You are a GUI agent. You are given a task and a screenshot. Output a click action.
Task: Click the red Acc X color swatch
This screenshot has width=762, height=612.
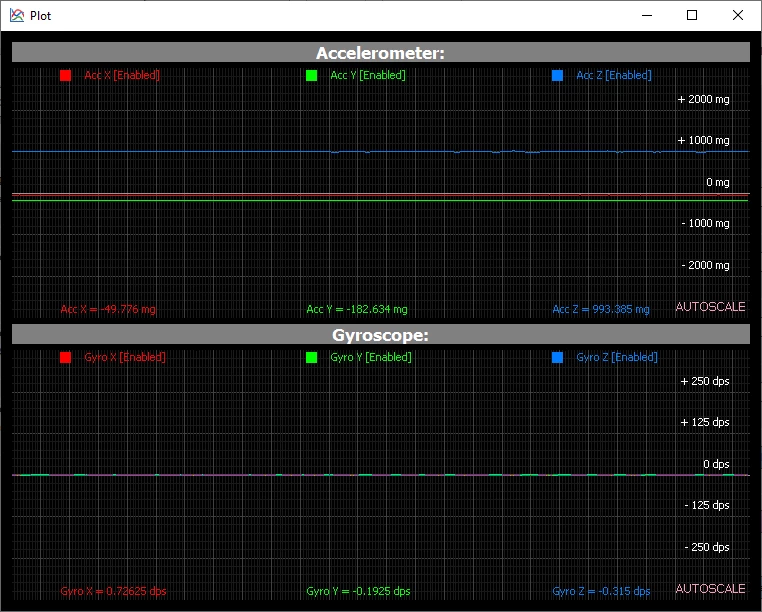tap(66, 75)
